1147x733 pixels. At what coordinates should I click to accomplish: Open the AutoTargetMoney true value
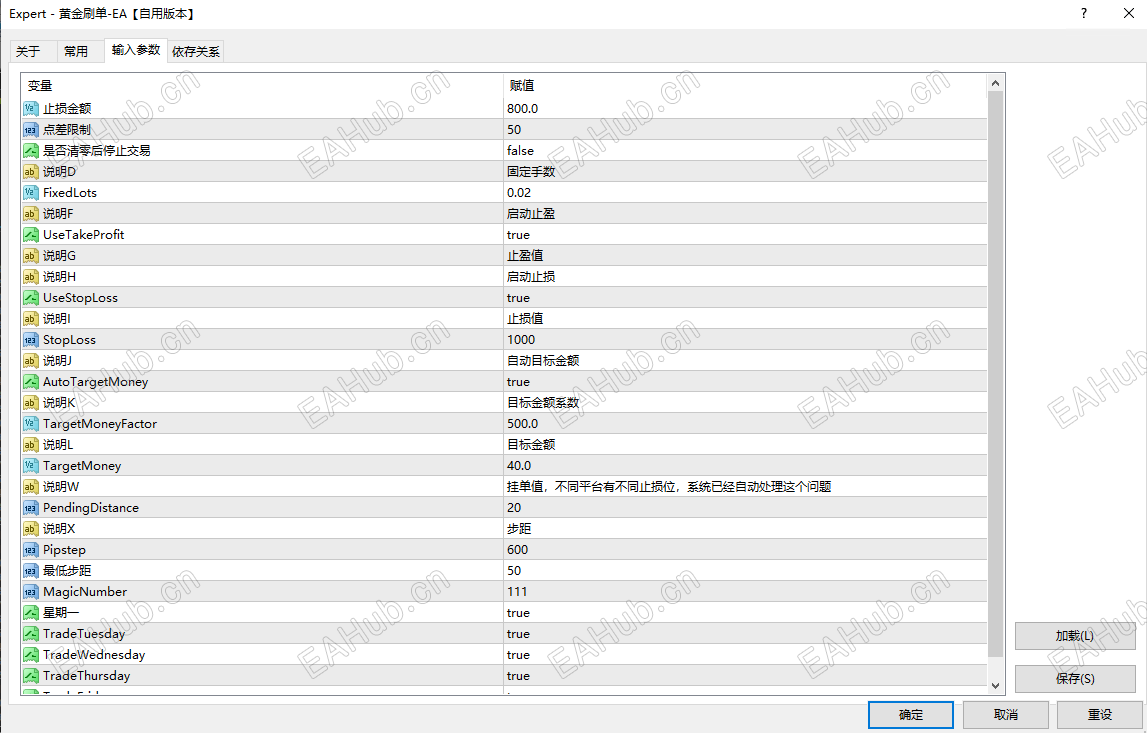(745, 382)
